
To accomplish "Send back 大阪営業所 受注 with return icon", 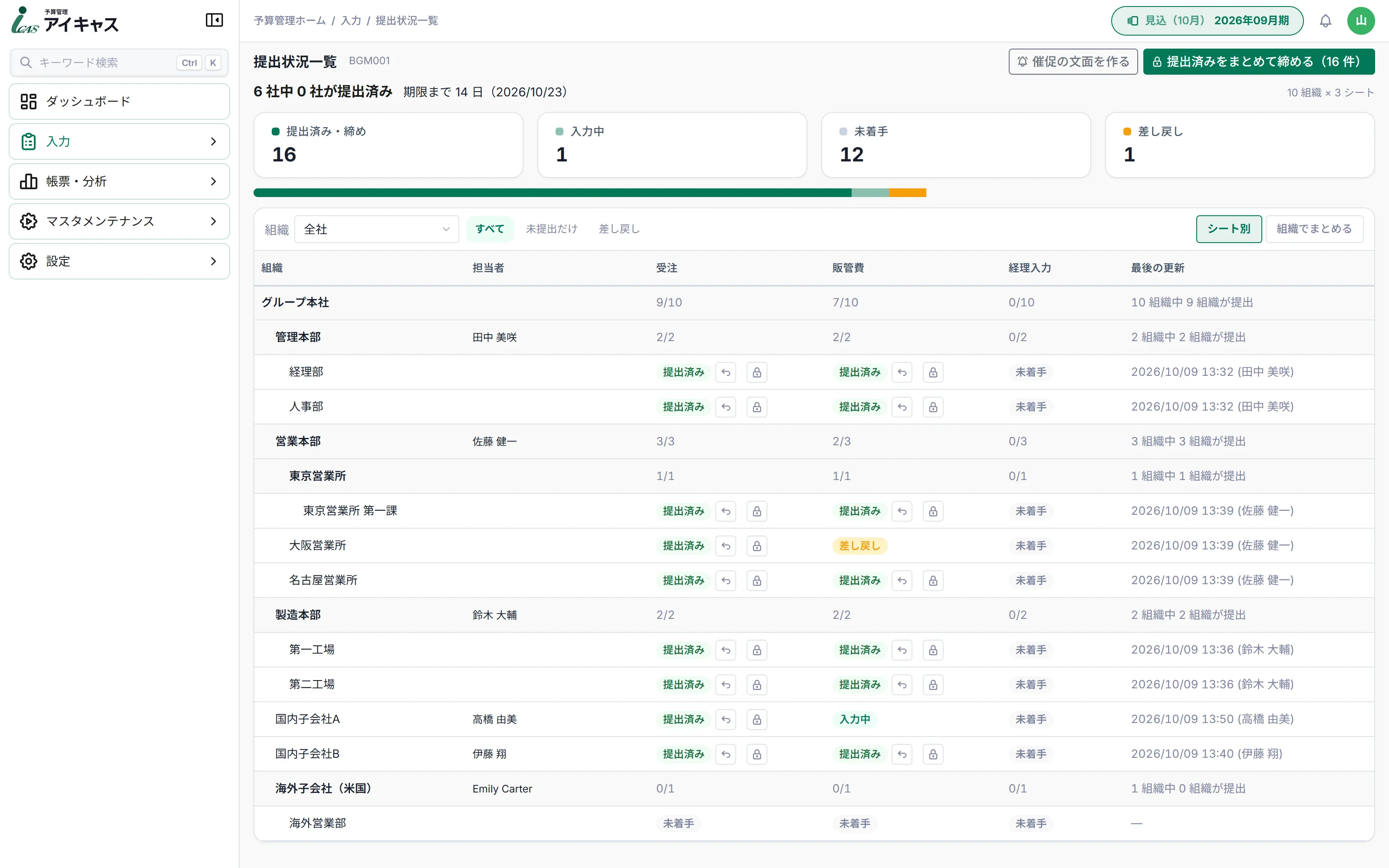I will (726, 546).
